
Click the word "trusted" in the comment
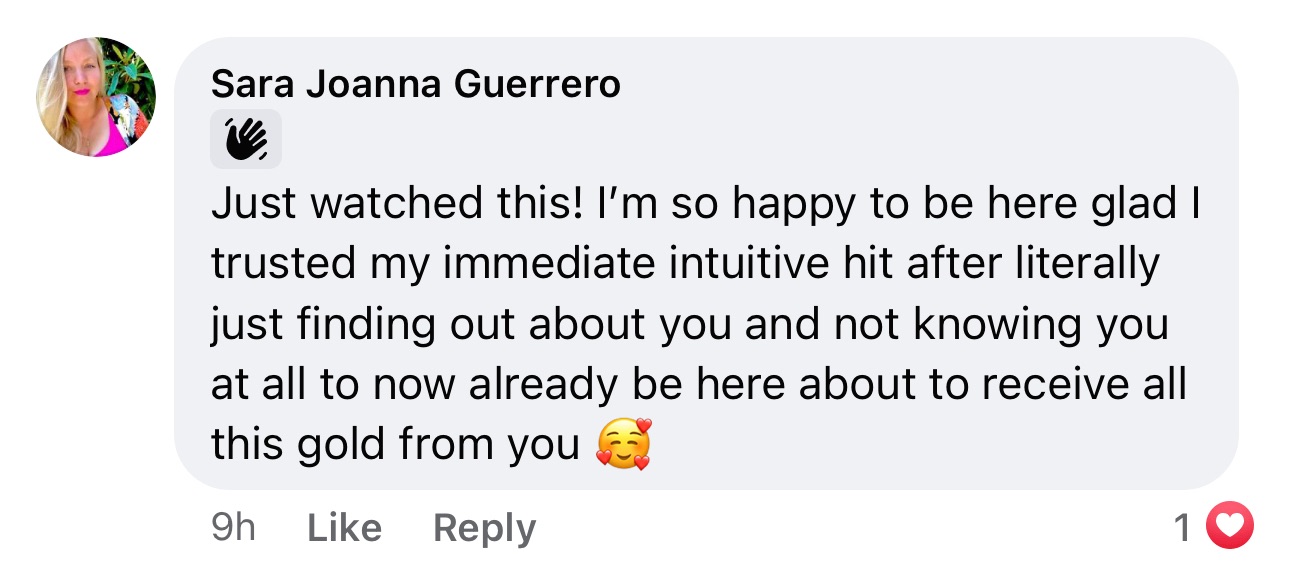tap(283, 265)
